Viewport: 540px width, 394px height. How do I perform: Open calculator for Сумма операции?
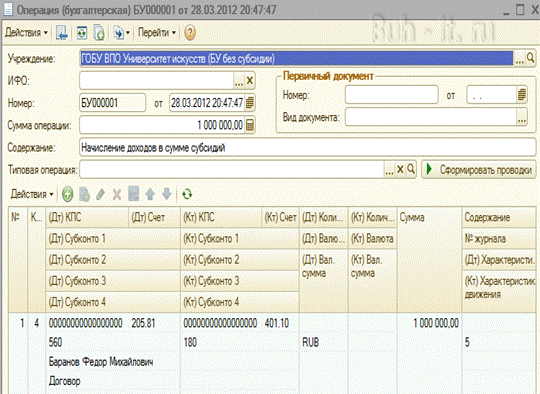click(x=250, y=125)
